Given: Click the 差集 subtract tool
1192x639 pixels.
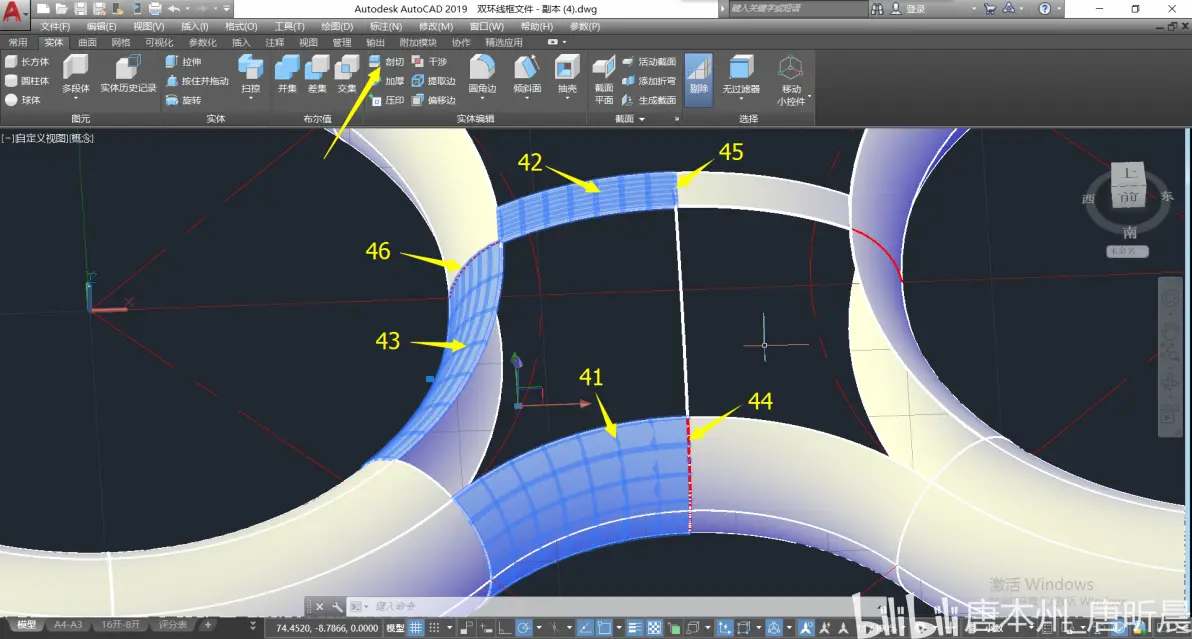Looking at the screenshot, I should 316,74.
